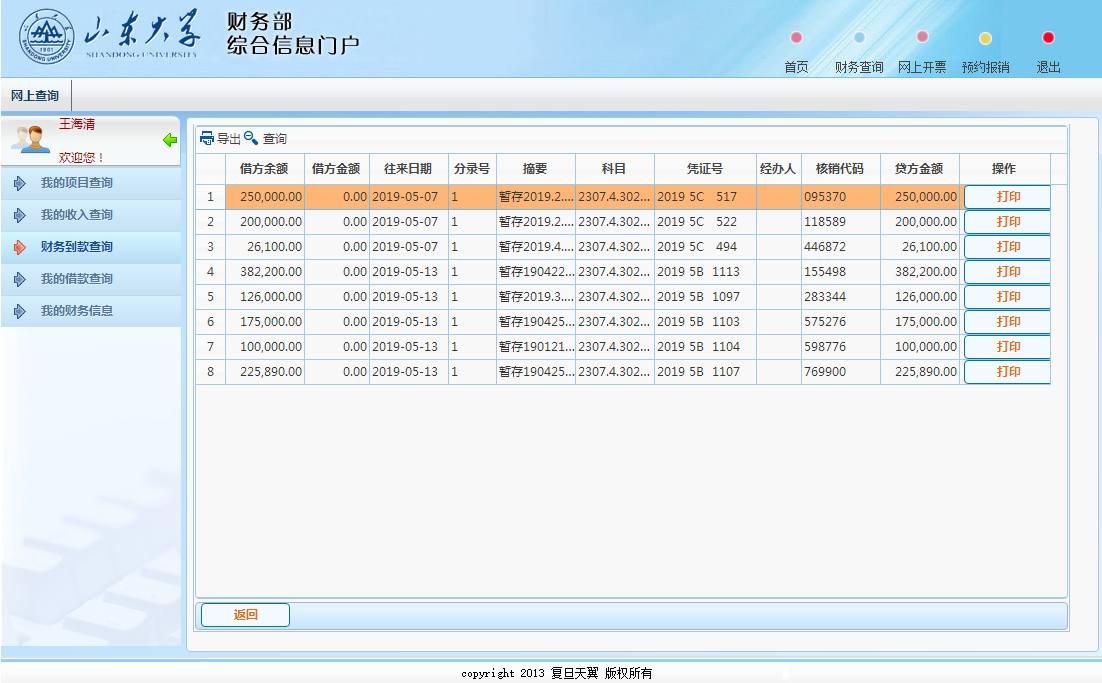Click the 科目 column header

614,169
